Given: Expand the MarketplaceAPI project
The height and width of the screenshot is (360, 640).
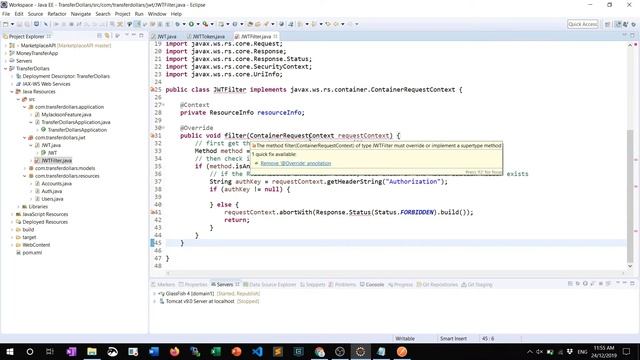Looking at the screenshot, I should click(x=6, y=45).
